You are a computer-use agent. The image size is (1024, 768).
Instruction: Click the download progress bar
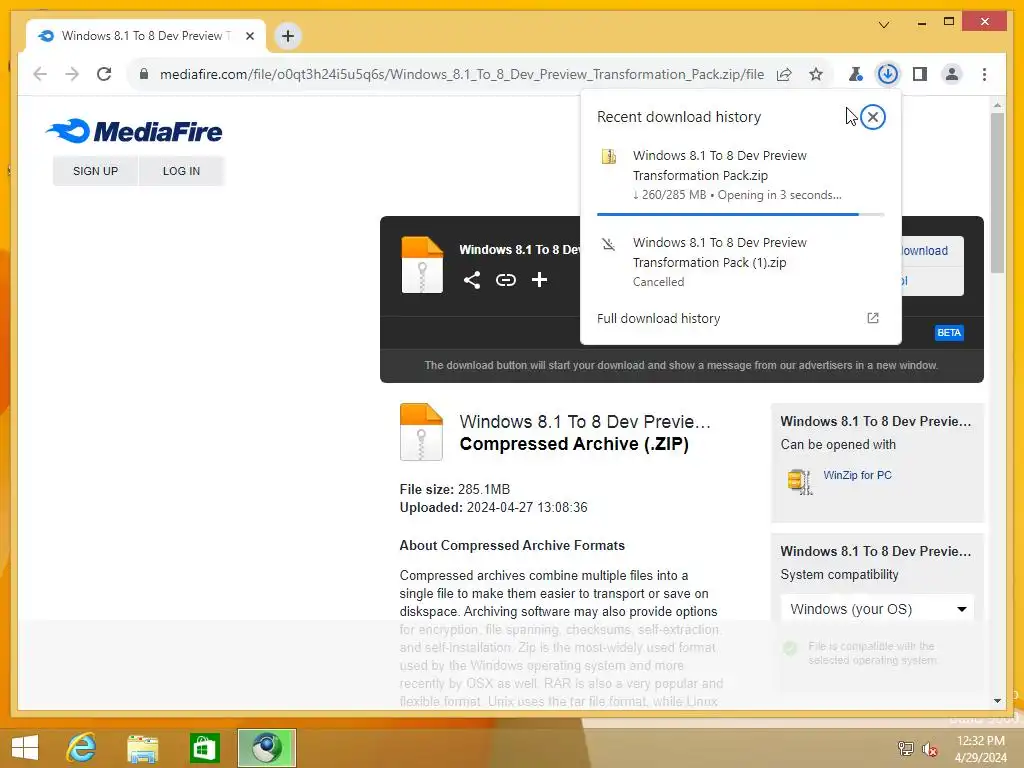[x=740, y=214]
